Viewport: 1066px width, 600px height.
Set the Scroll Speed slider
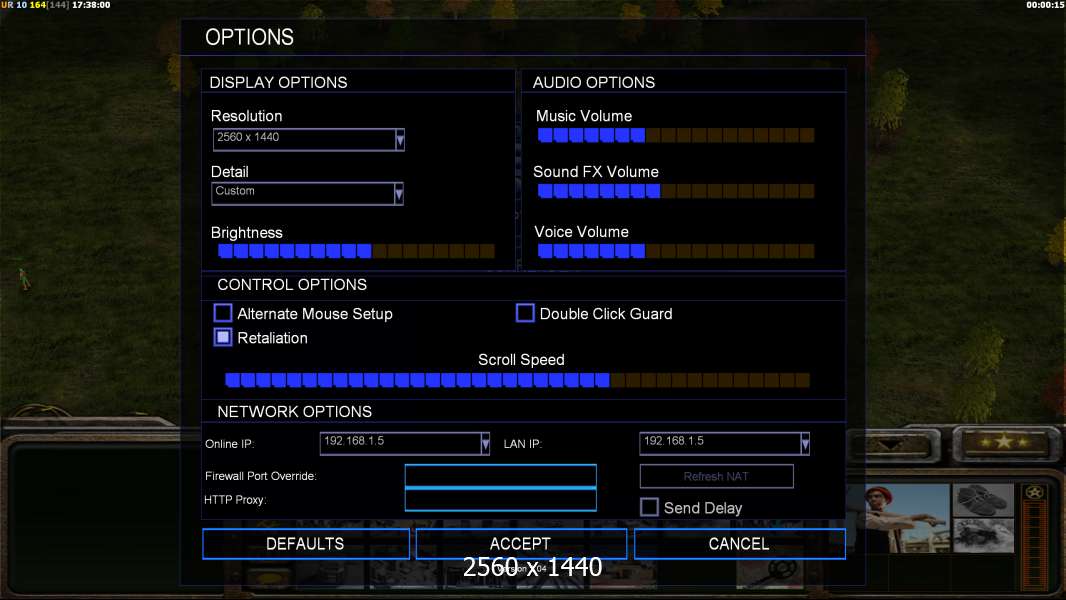517,380
